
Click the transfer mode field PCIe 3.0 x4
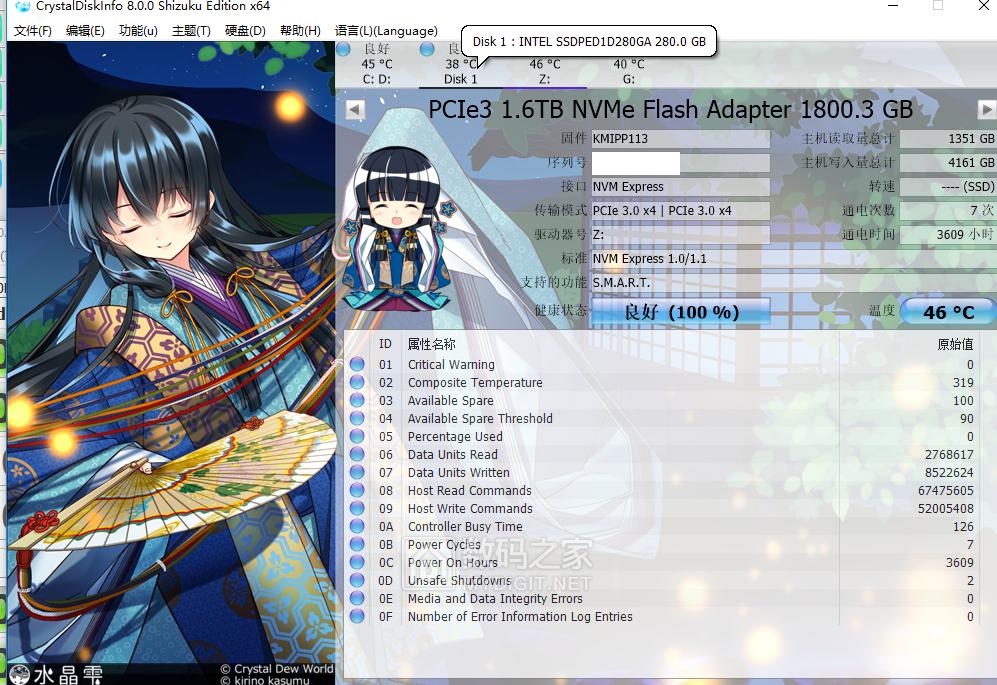pyautogui.click(x=681, y=211)
